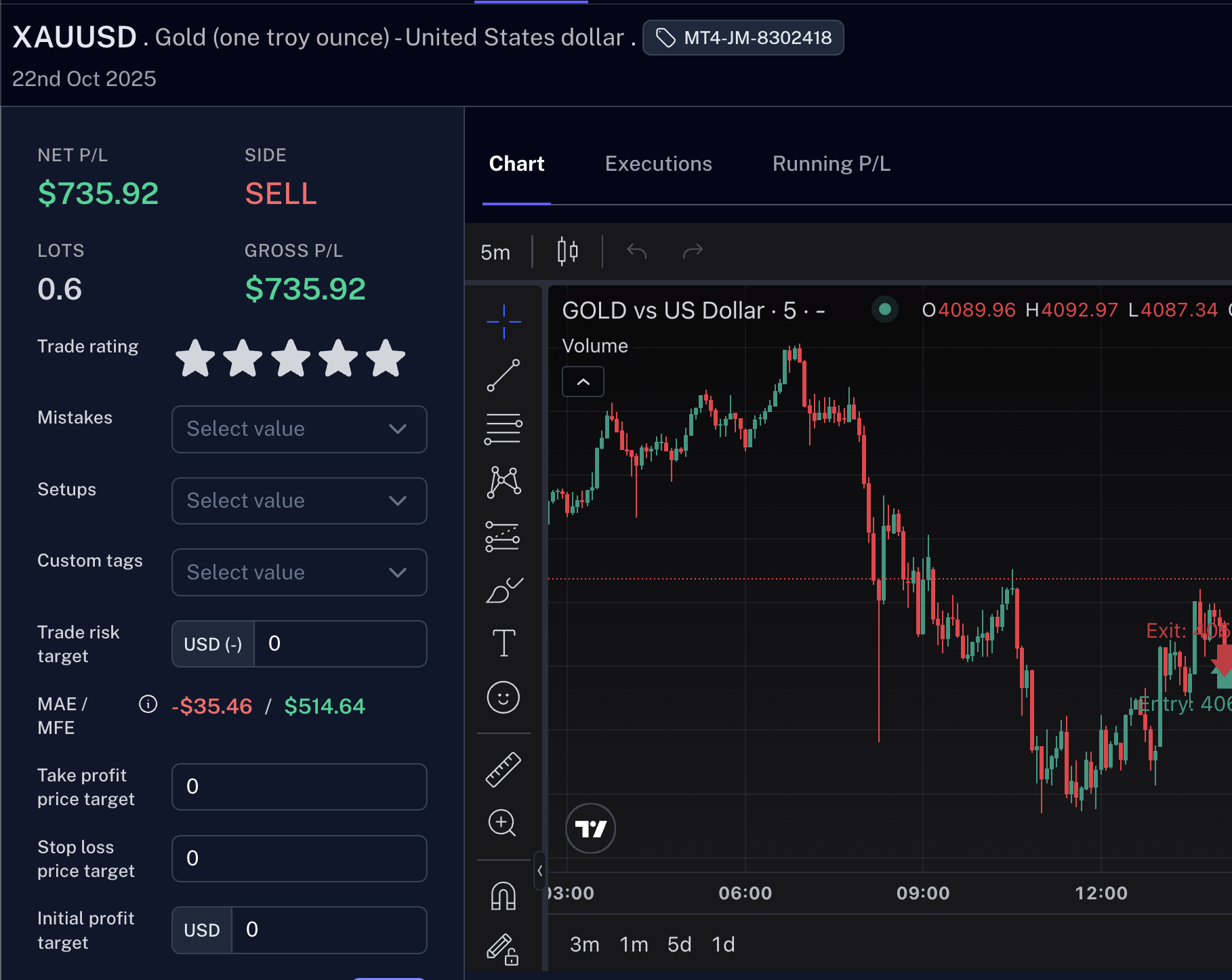Screen dimensions: 1232x980
Task: Click the Take profit price target field
Action: (299, 786)
